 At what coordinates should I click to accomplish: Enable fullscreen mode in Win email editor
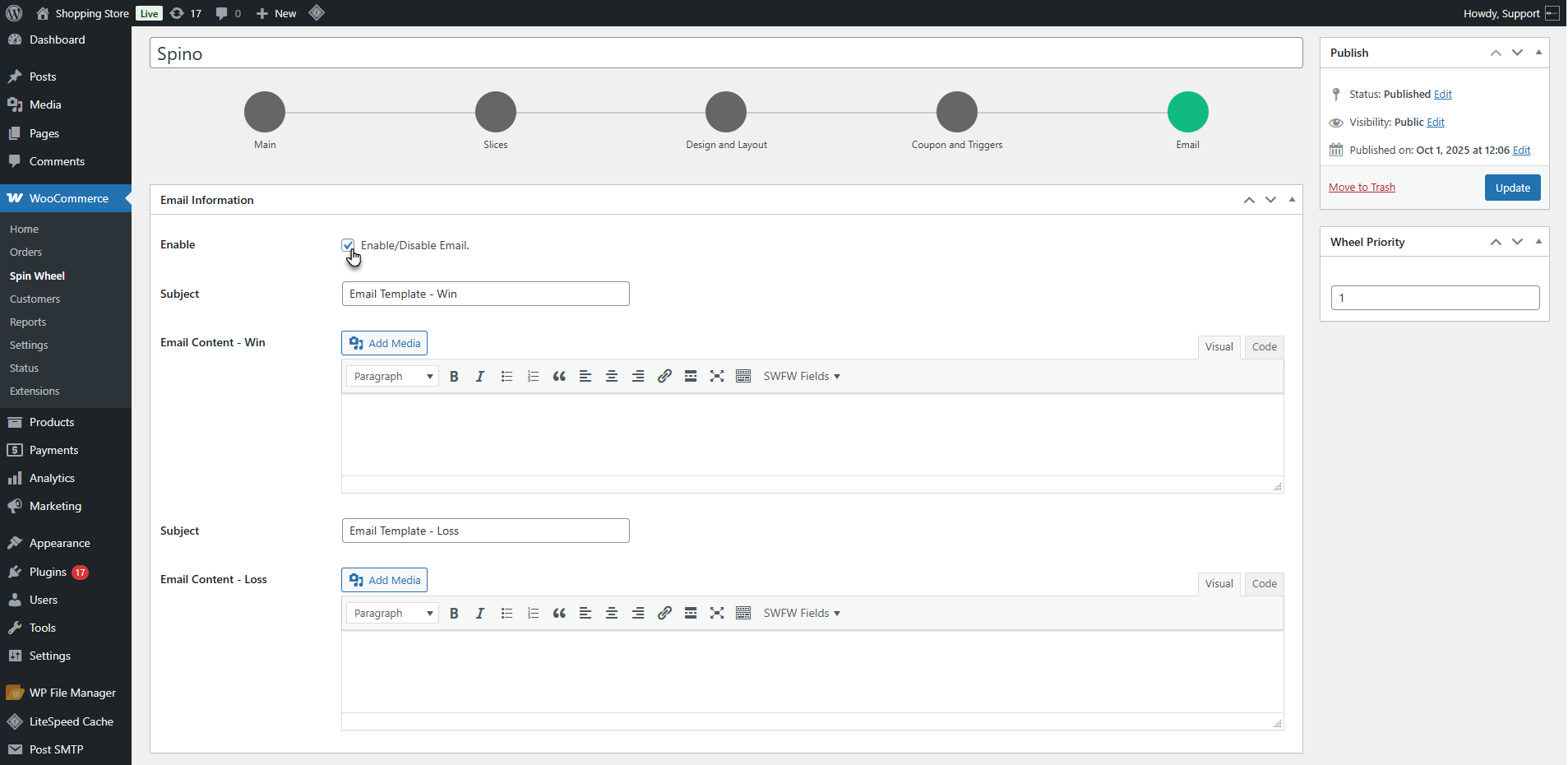(x=717, y=377)
